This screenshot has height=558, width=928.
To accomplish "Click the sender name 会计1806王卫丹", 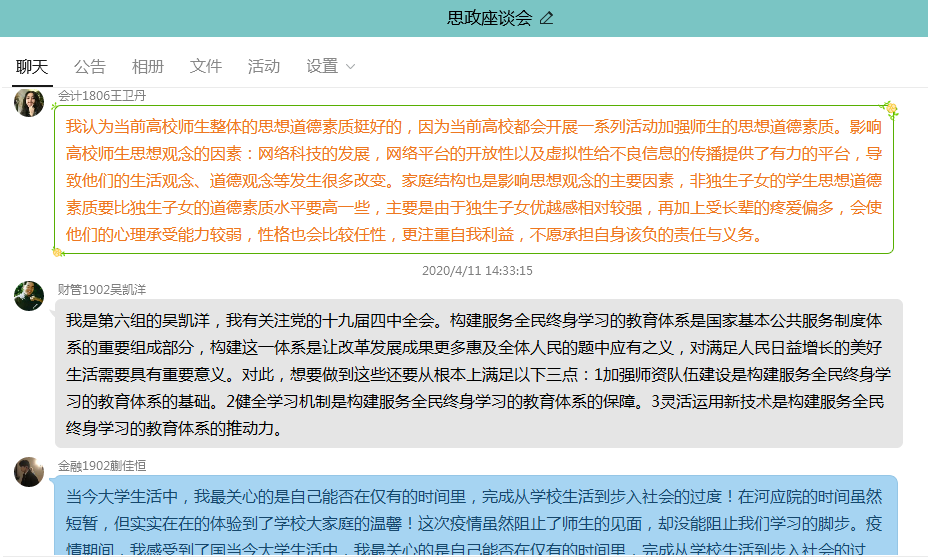I will [x=102, y=95].
